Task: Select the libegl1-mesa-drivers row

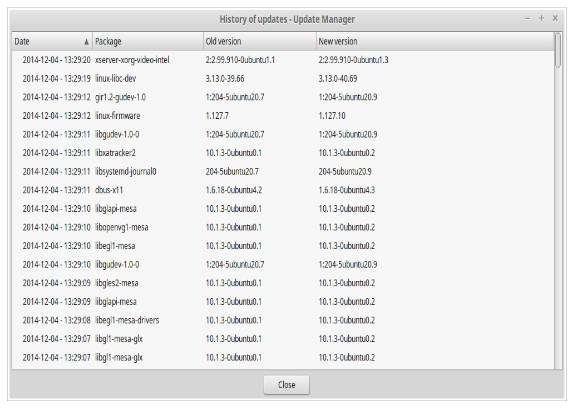Action: [x=283, y=320]
